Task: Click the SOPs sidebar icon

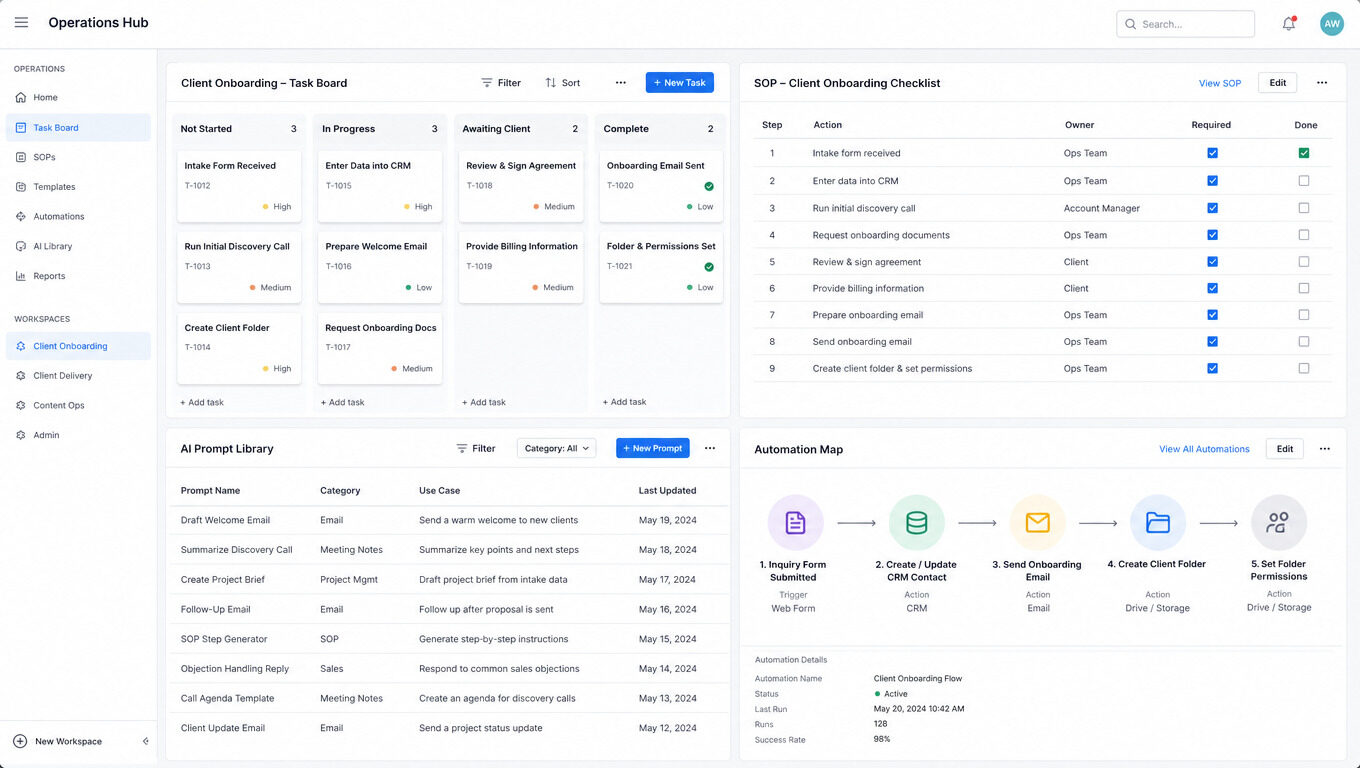Action: tap(21, 157)
